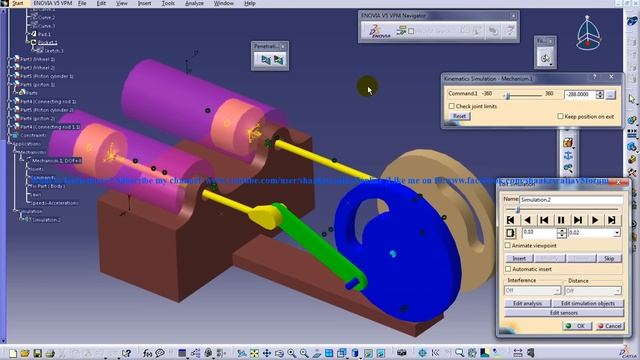640x360 pixels.
Task: Open the Analyze menu
Action: click(194, 3)
